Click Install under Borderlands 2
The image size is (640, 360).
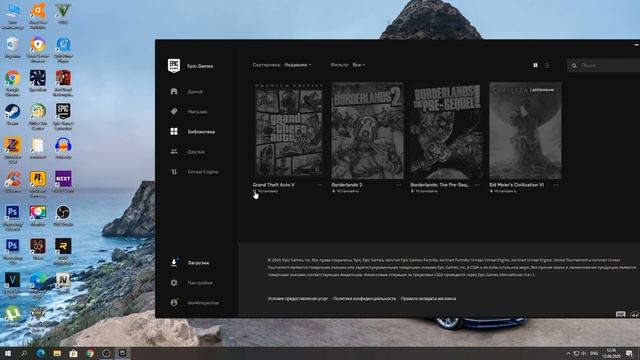tap(345, 191)
